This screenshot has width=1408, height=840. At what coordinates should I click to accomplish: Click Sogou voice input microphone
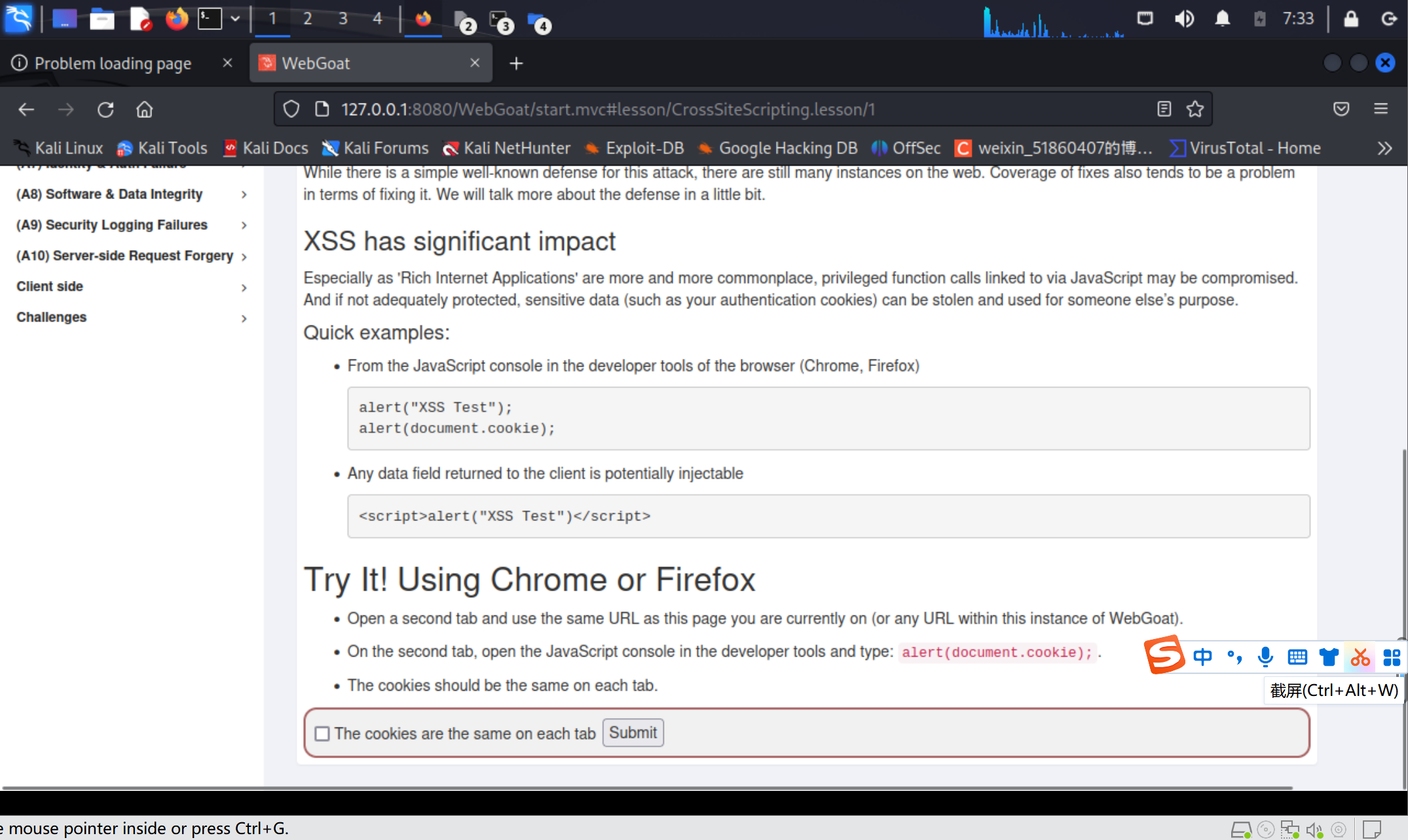pos(1265,657)
